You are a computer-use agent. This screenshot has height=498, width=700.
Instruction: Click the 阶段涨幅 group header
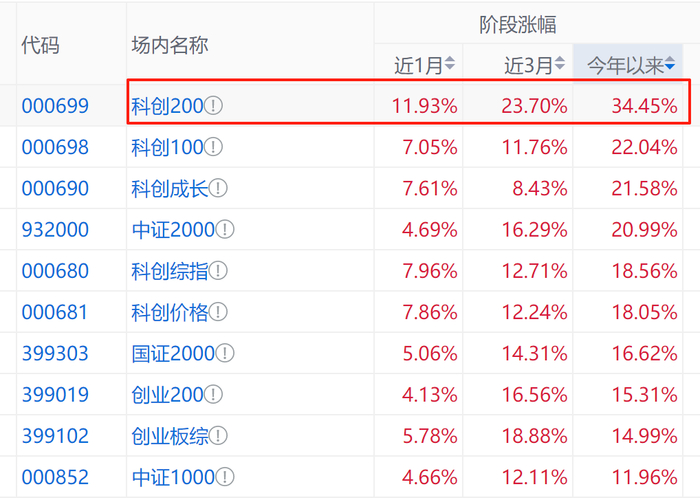518,24
